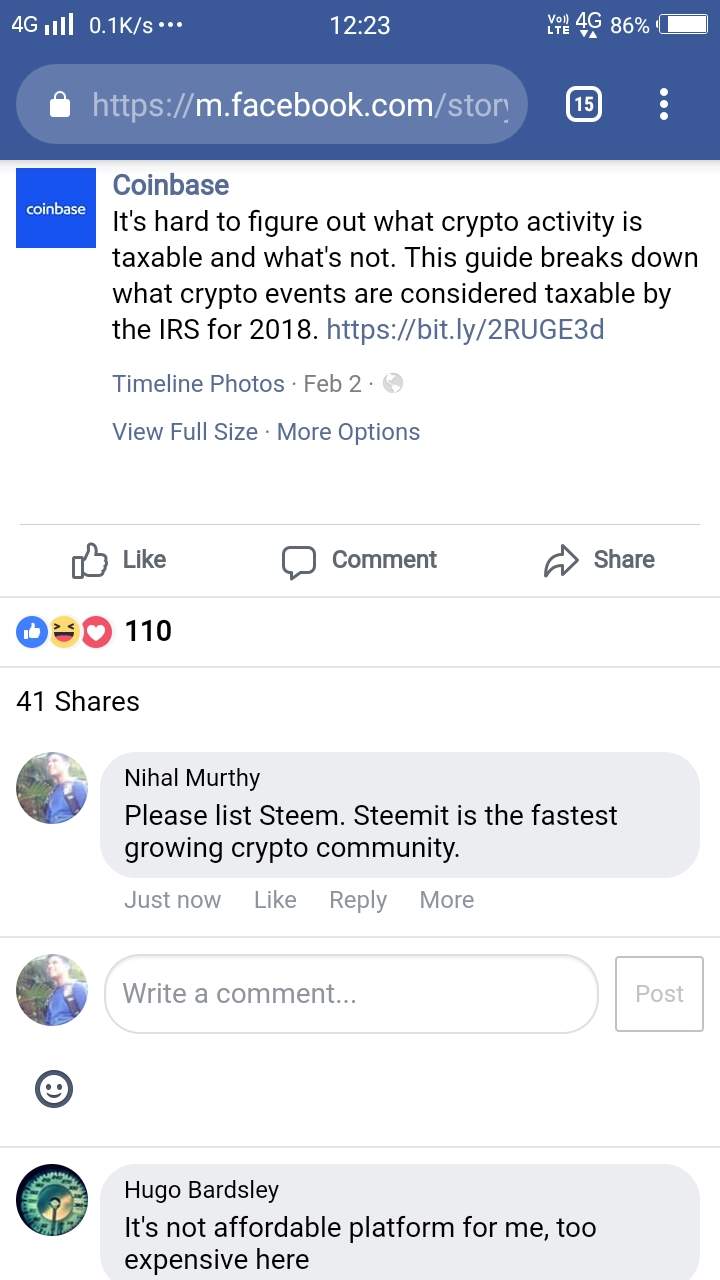Like the Coinbase post with thumbs-up
The height and width of the screenshot is (1280, 720).
[119, 560]
